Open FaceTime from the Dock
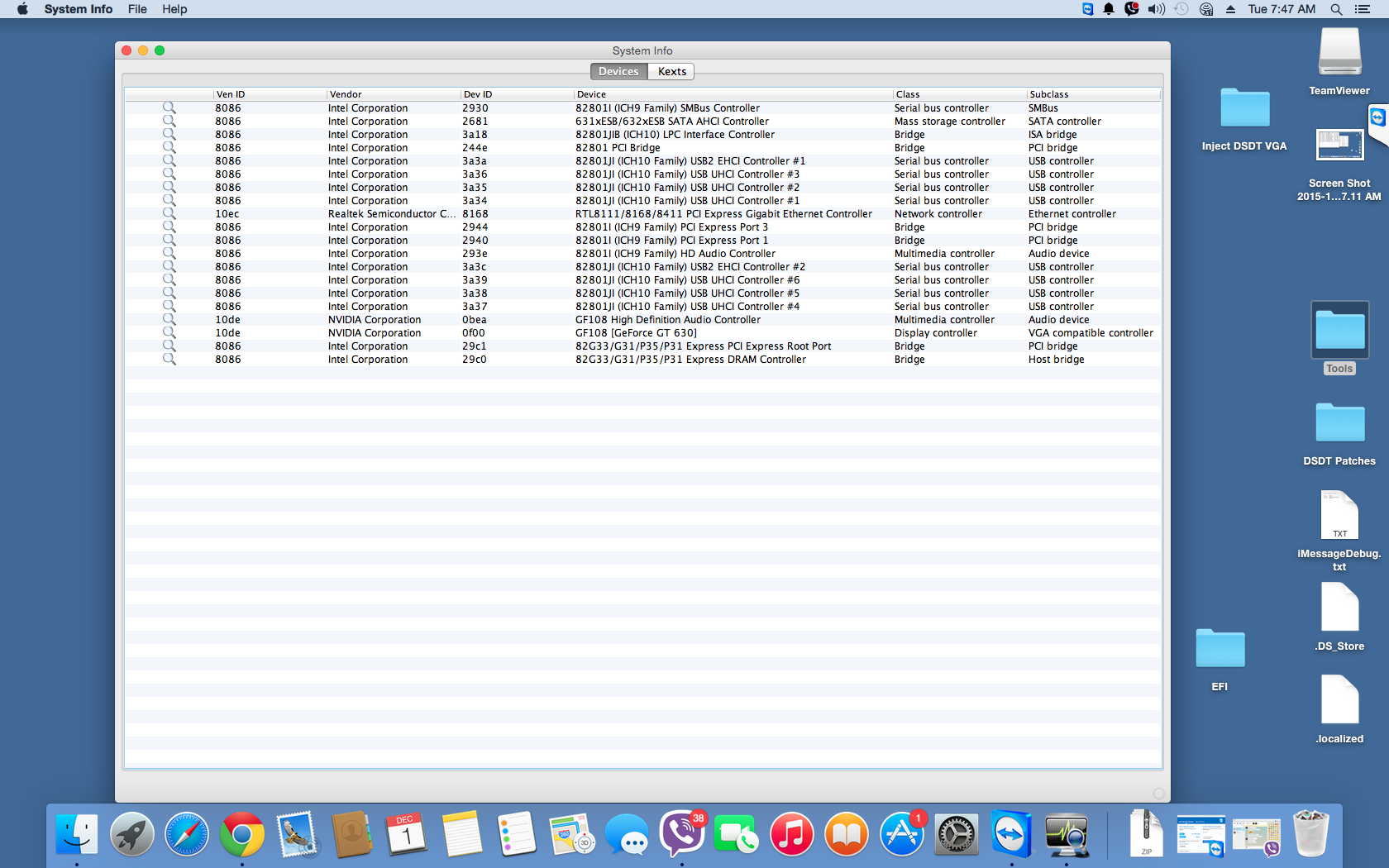Screen dimensions: 1389x868 (x=736, y=834)
